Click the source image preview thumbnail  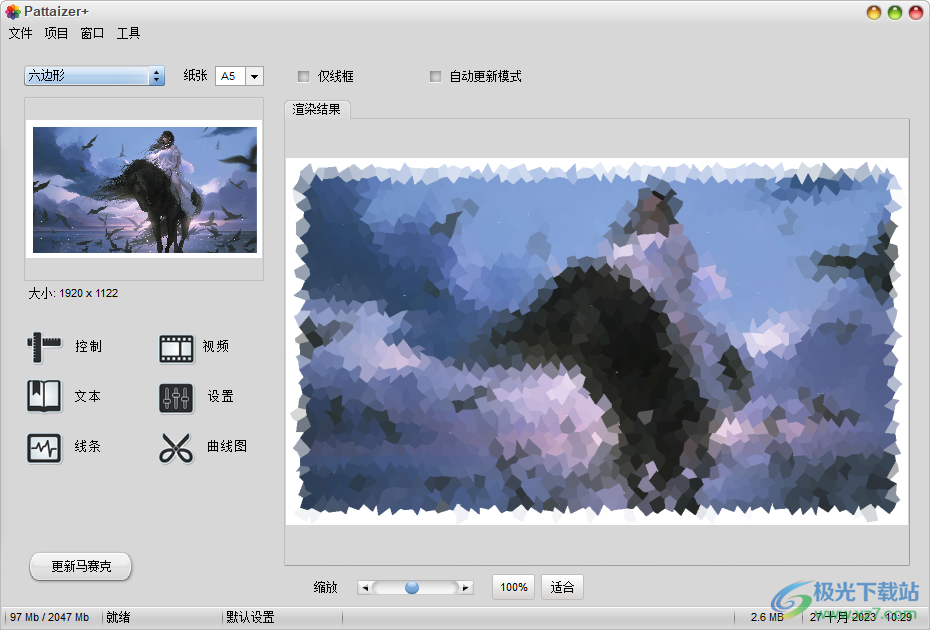pos(143,192)
